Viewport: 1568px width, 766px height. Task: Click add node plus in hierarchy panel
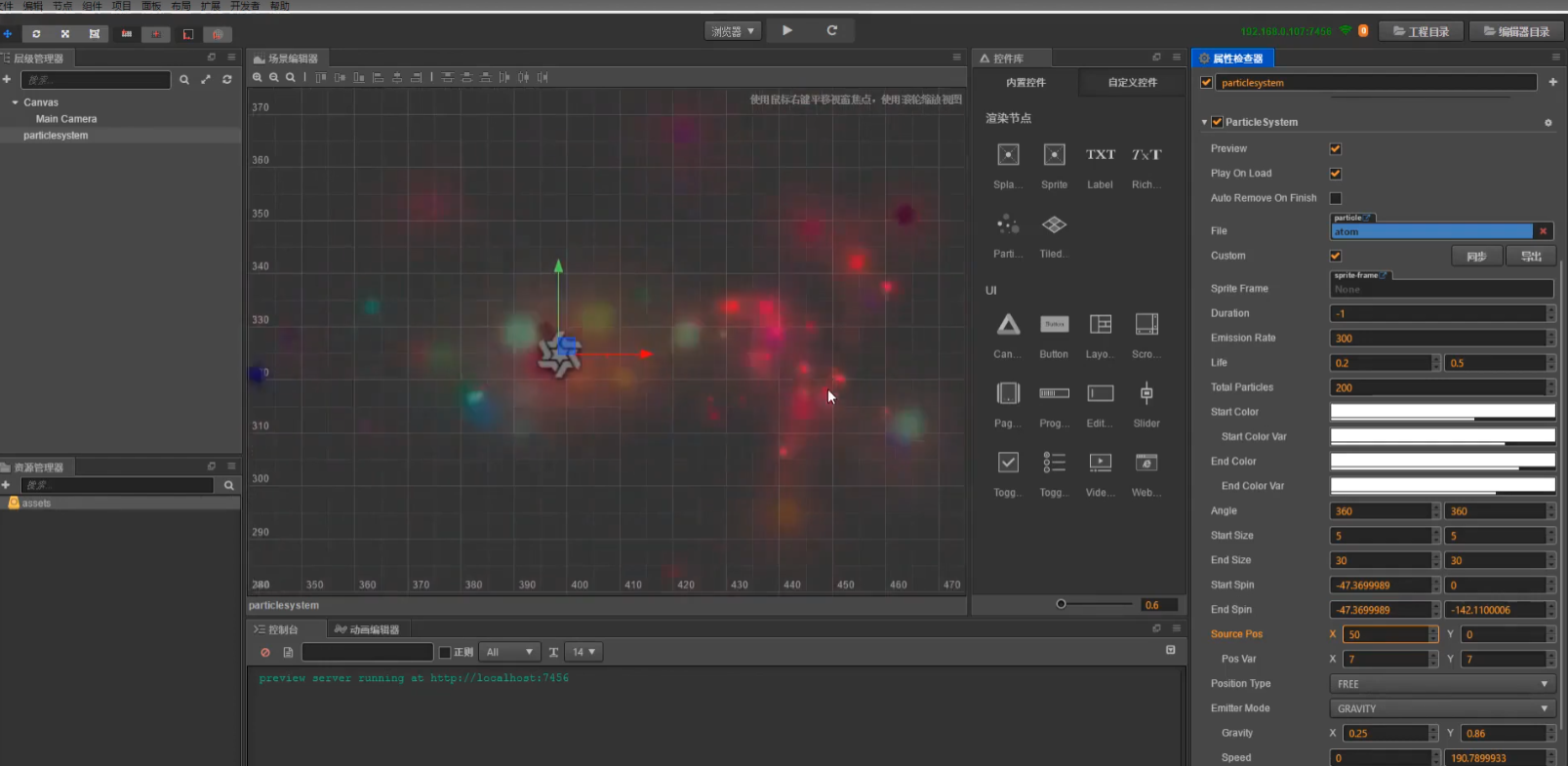(x=7, y=79)
